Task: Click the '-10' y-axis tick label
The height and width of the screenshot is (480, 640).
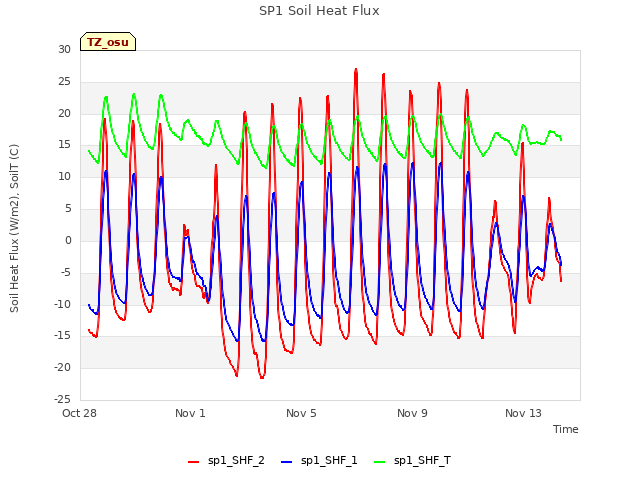Action: click(62, 304)
